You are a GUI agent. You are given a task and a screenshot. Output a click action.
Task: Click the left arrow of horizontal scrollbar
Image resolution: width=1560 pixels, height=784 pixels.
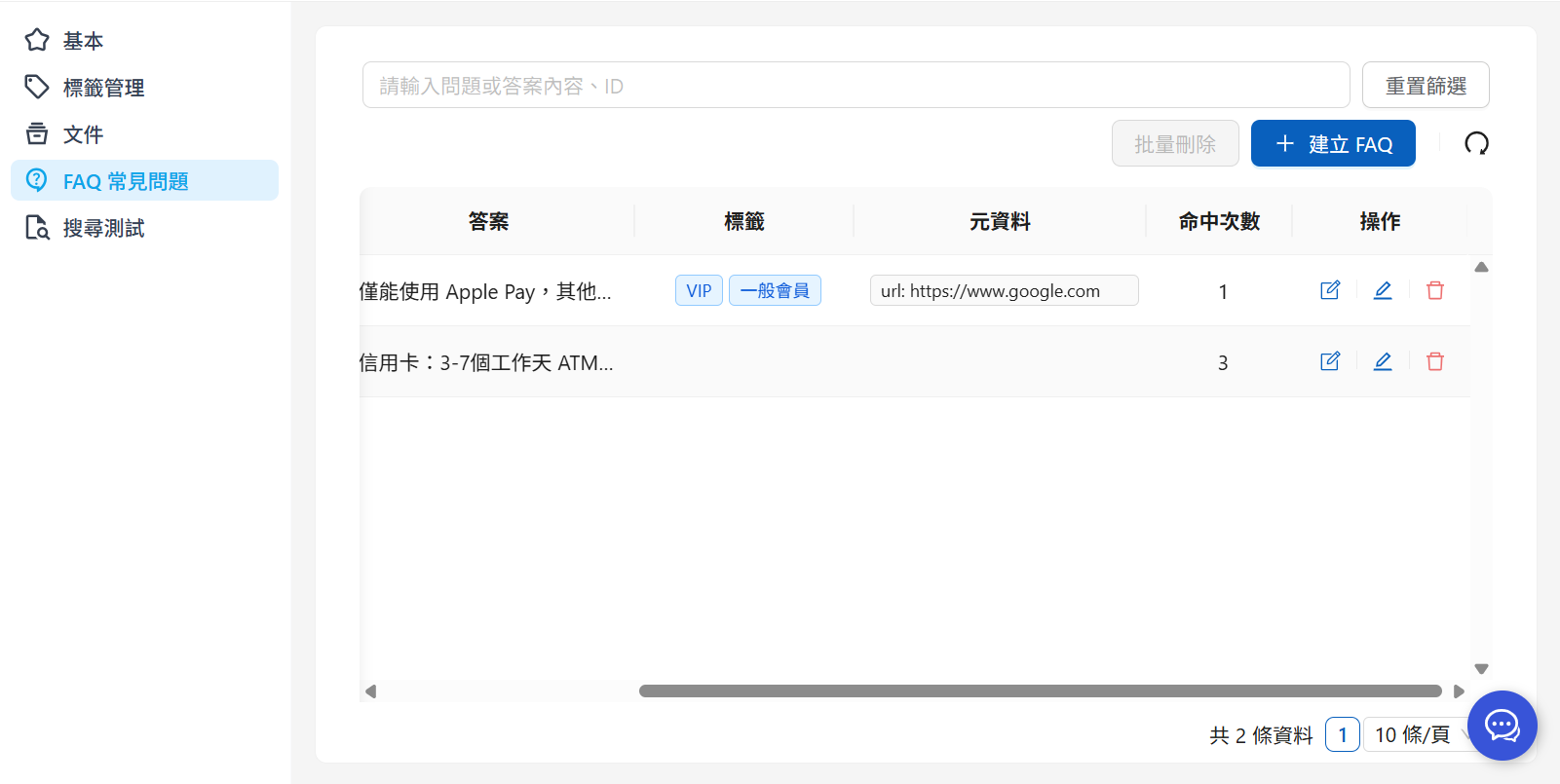click(370, 691)
